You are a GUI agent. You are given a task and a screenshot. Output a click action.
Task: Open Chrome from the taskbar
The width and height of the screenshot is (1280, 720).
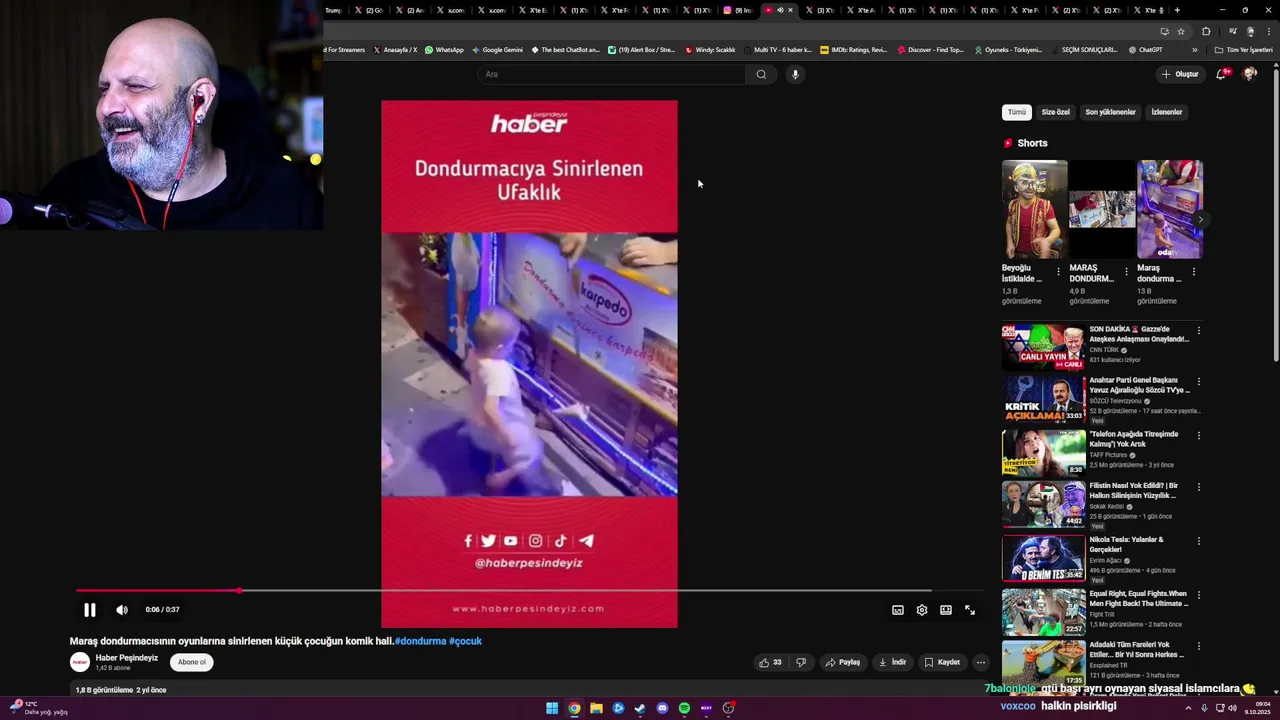pos(574,708)
